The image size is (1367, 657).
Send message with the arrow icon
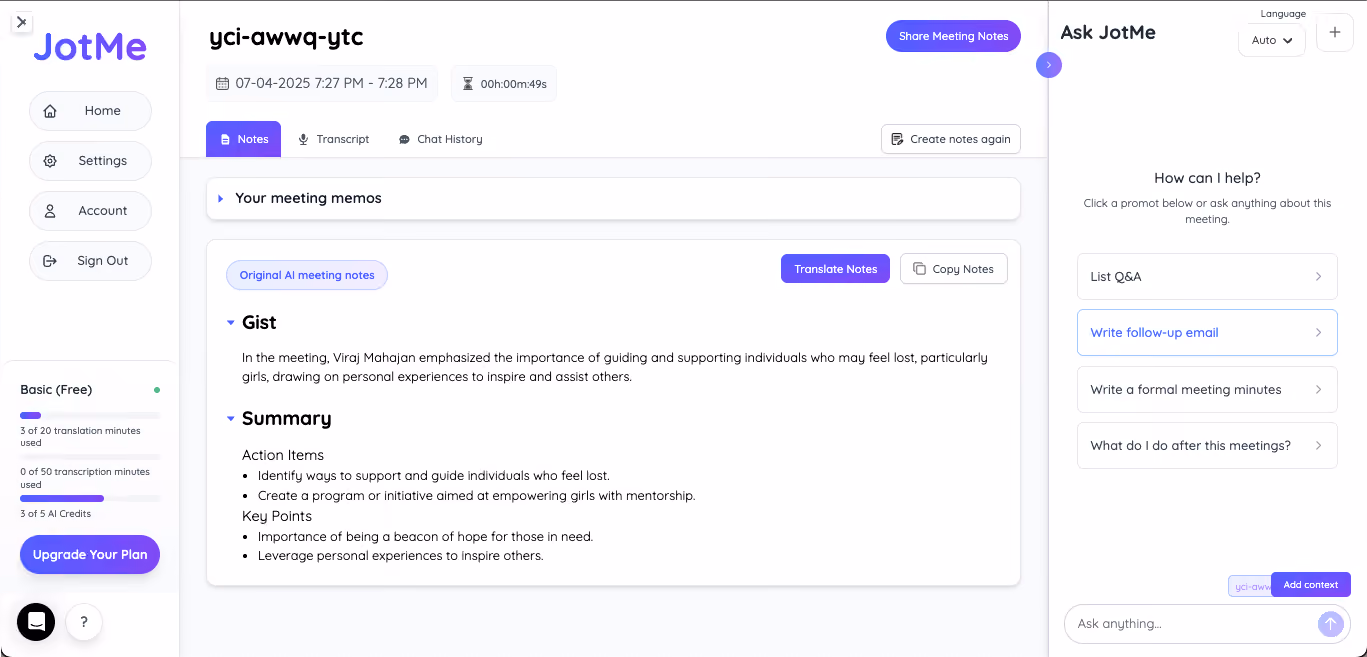click(x=1330, y=623)
